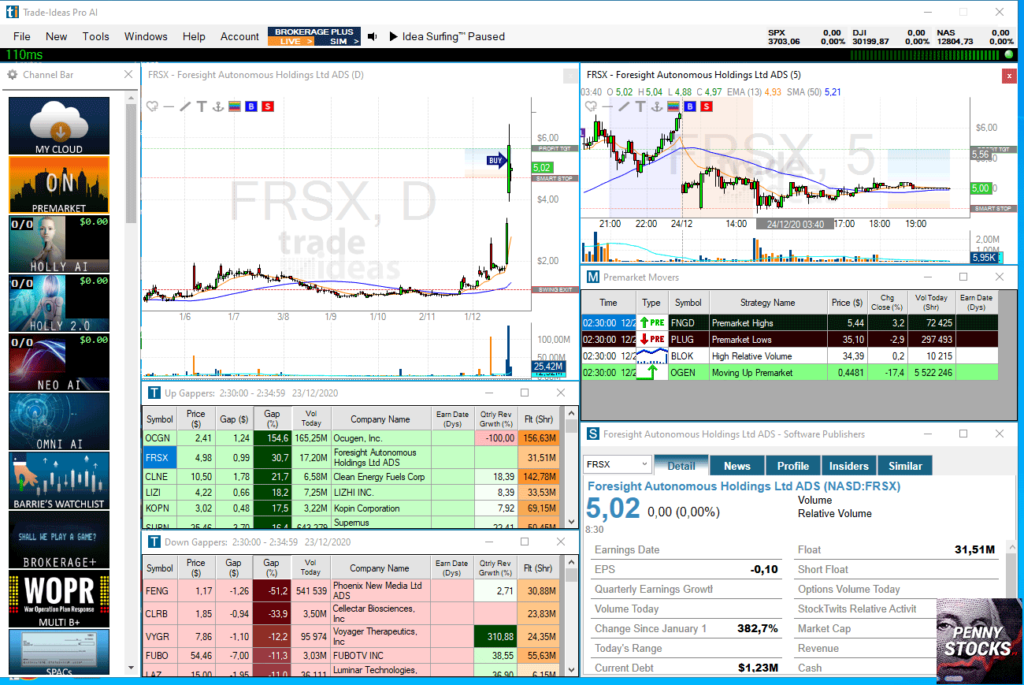Screen dimensions: 1024x685
Task: Select text tool in daily chart
Action: pyautogui.click(x=201, y=106)
